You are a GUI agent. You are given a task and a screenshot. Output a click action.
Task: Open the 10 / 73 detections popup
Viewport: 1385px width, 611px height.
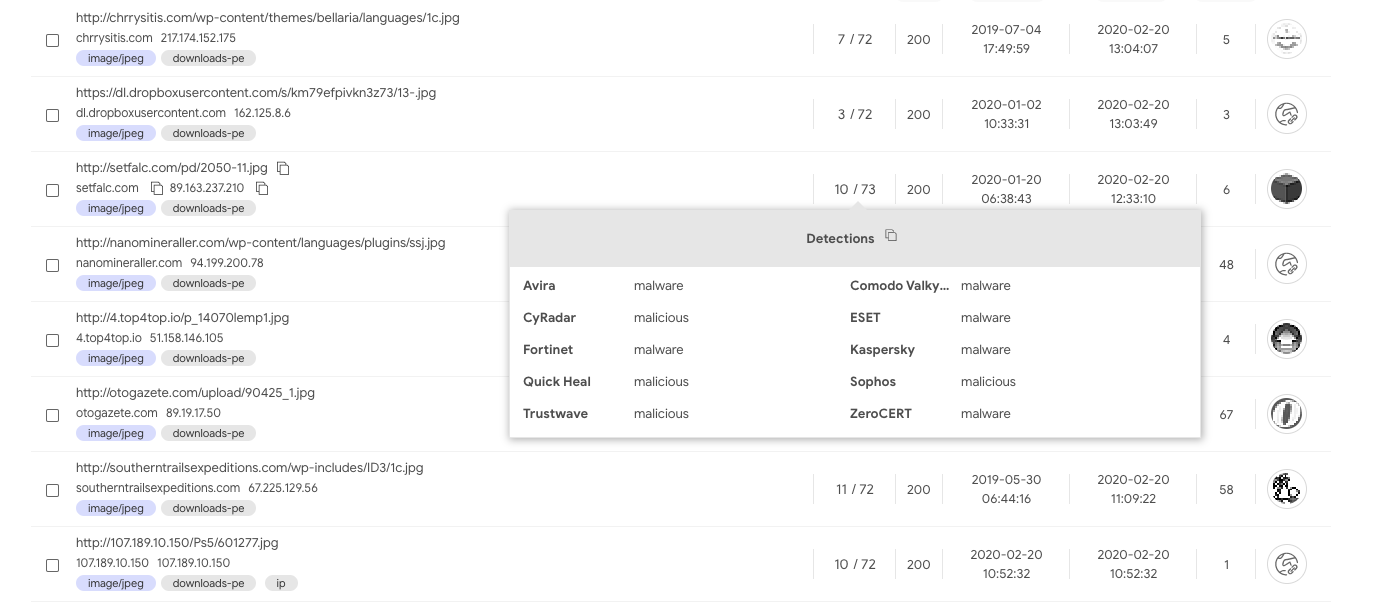(x=855, y=189)
